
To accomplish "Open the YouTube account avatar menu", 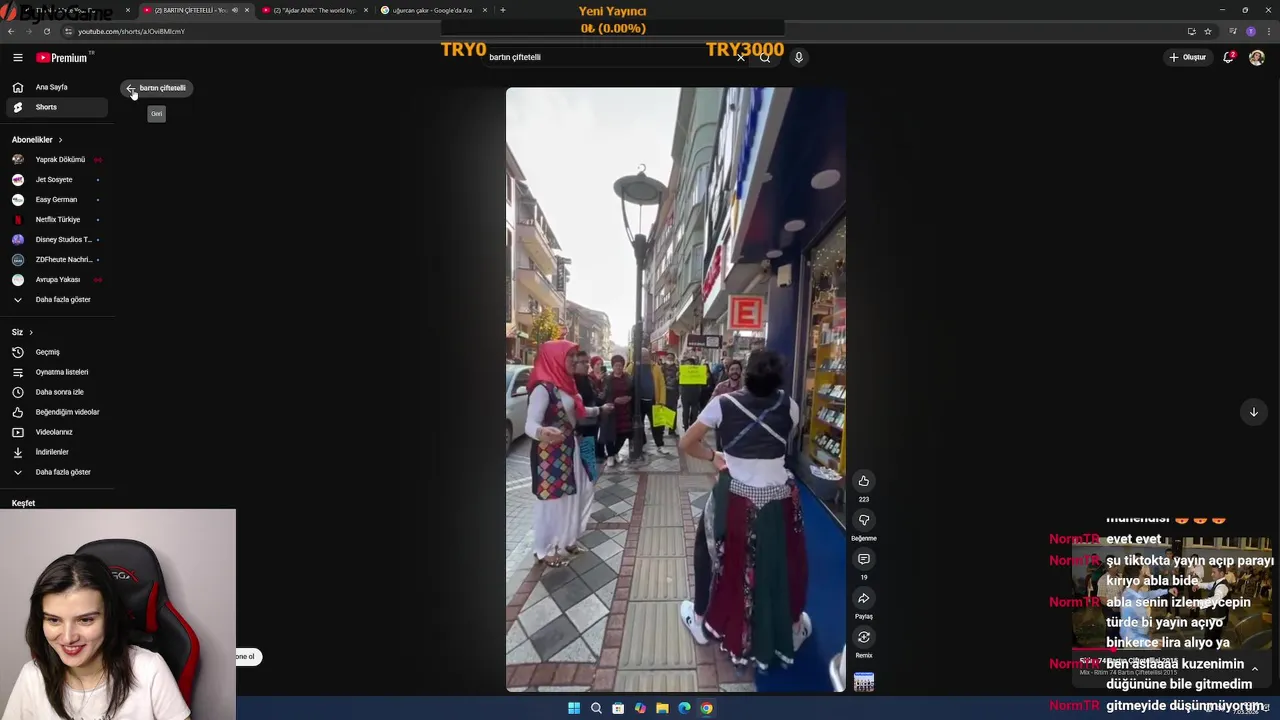I will tap(1257, 58).
